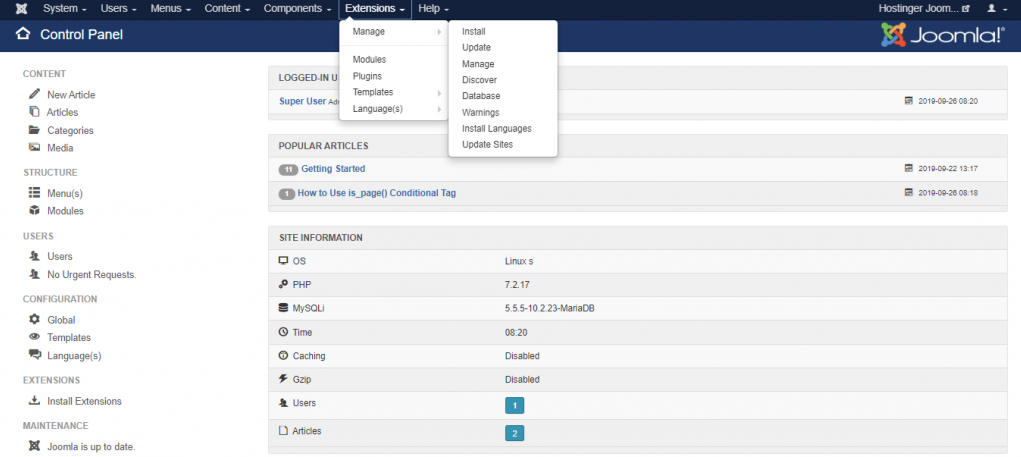
Task: Open How to Use is_page() Conditional Tag
Action: pos(376,193)
